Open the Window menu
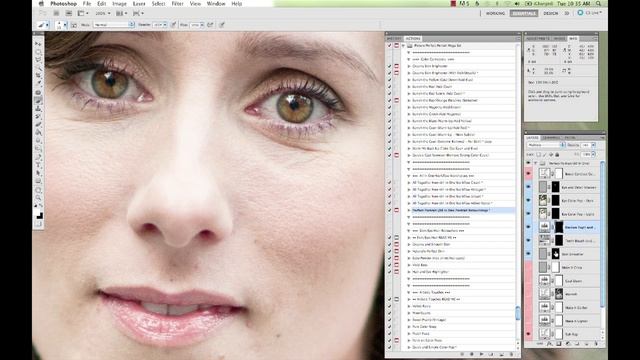This screenshot has height=360, width=640. (x=216, y=4)
